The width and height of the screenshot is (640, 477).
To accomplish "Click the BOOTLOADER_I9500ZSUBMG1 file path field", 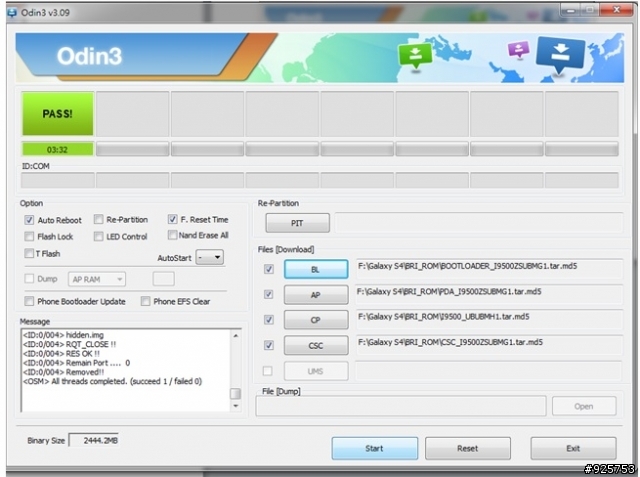I will (489, 268).
